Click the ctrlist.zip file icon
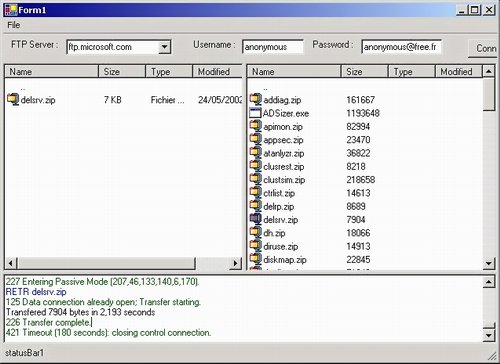The height and width of the screenshot is (364, 500). point(256,193)
